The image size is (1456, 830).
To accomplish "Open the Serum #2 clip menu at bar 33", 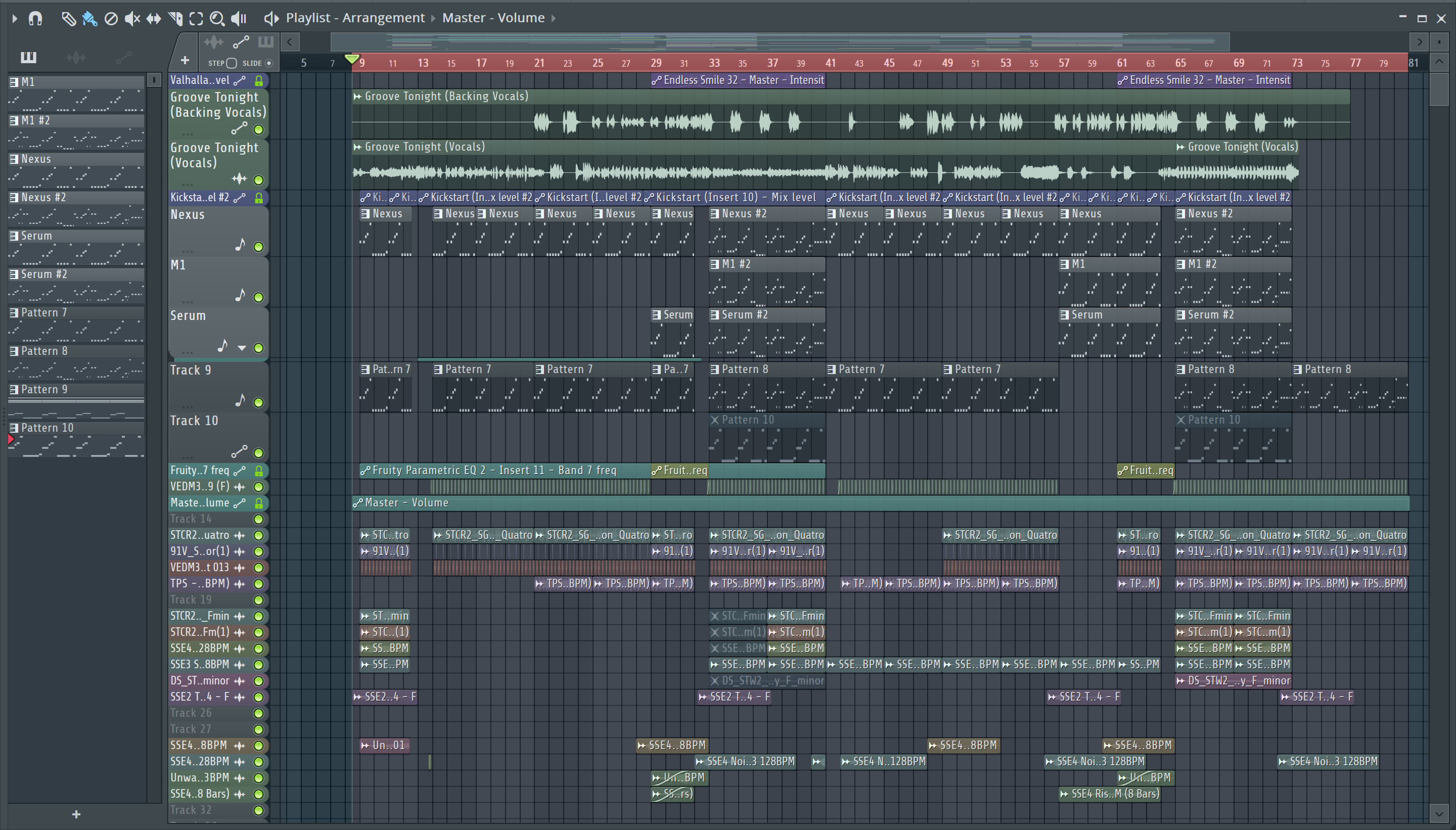I will 714,315.
